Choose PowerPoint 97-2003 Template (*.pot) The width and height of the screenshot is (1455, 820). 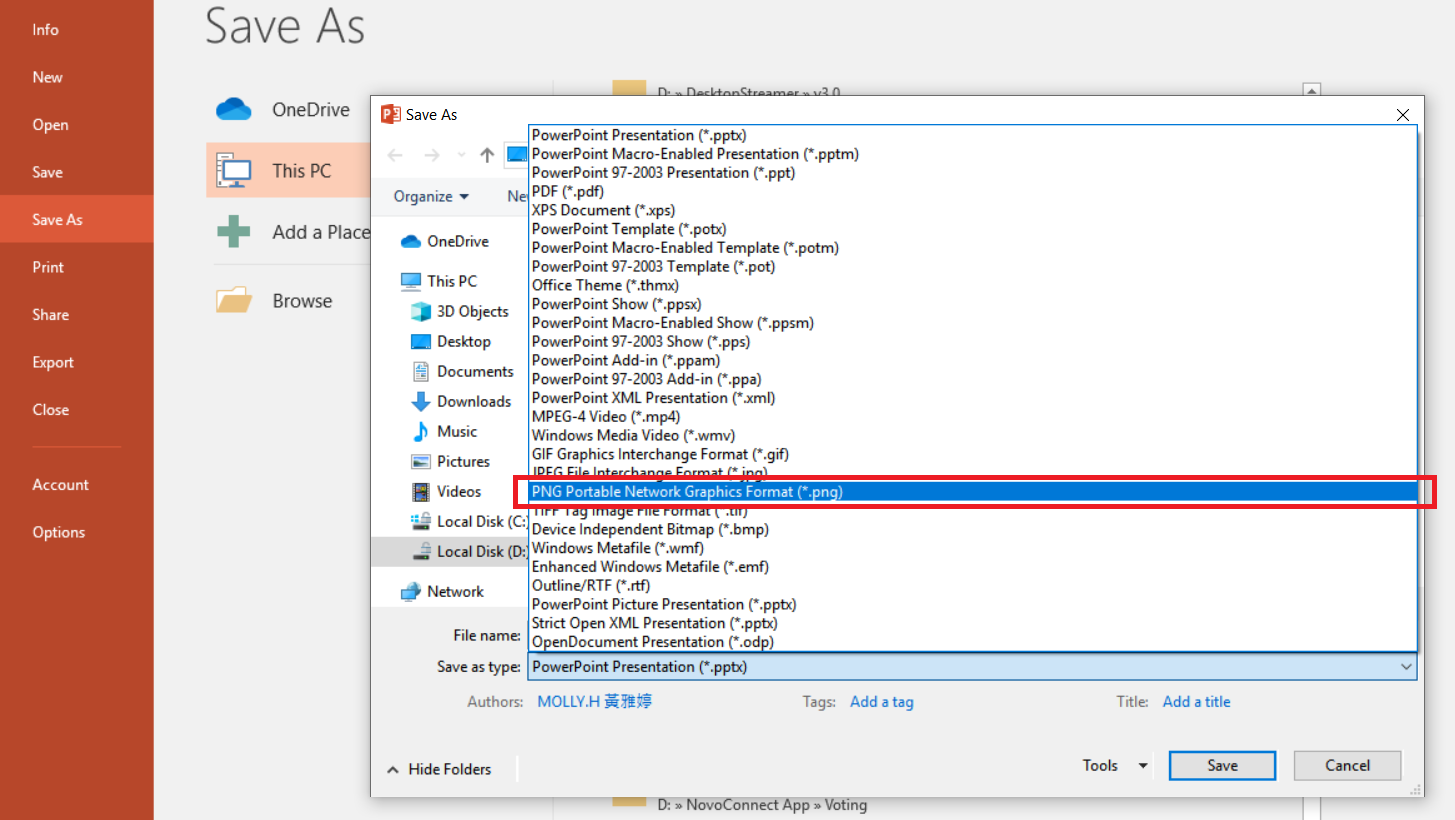tap(972, 266)
